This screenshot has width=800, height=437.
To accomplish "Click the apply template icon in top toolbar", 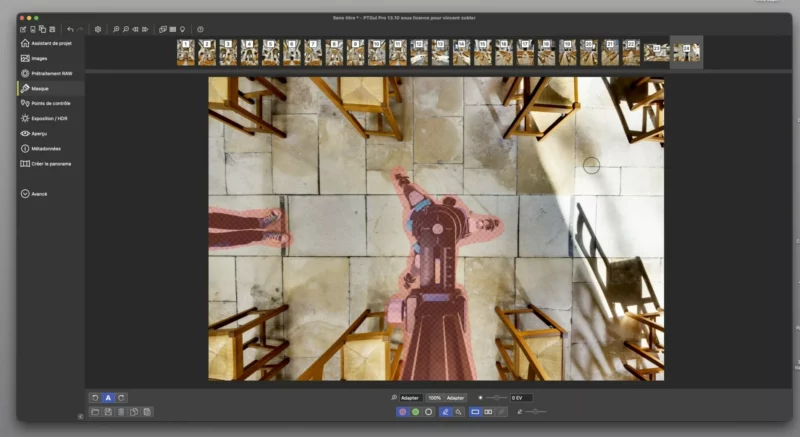I will (x=42, y=30).
